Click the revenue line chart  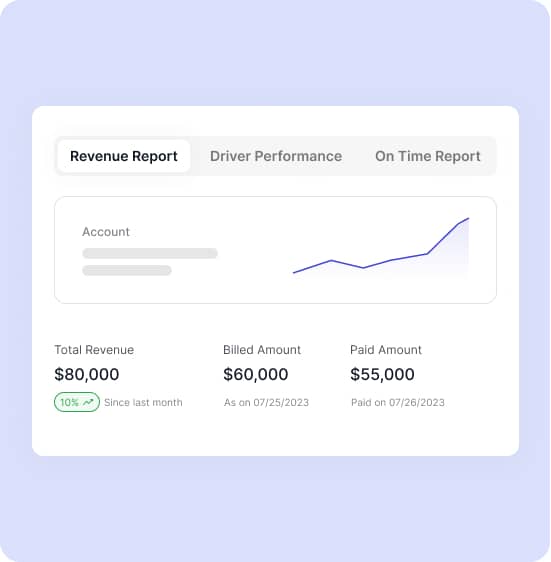pos(381,247)
